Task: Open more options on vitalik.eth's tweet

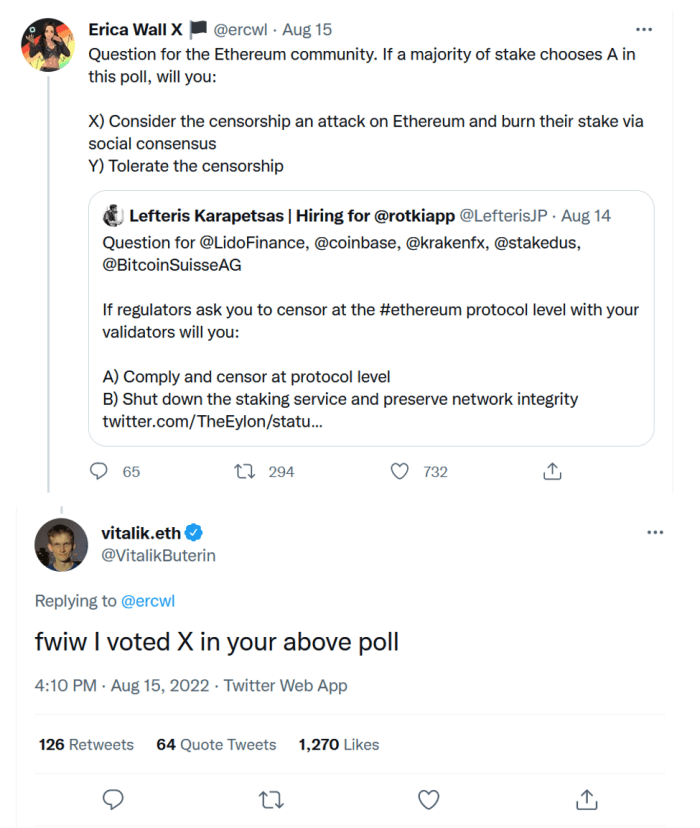Action: [x=655, y=532]
